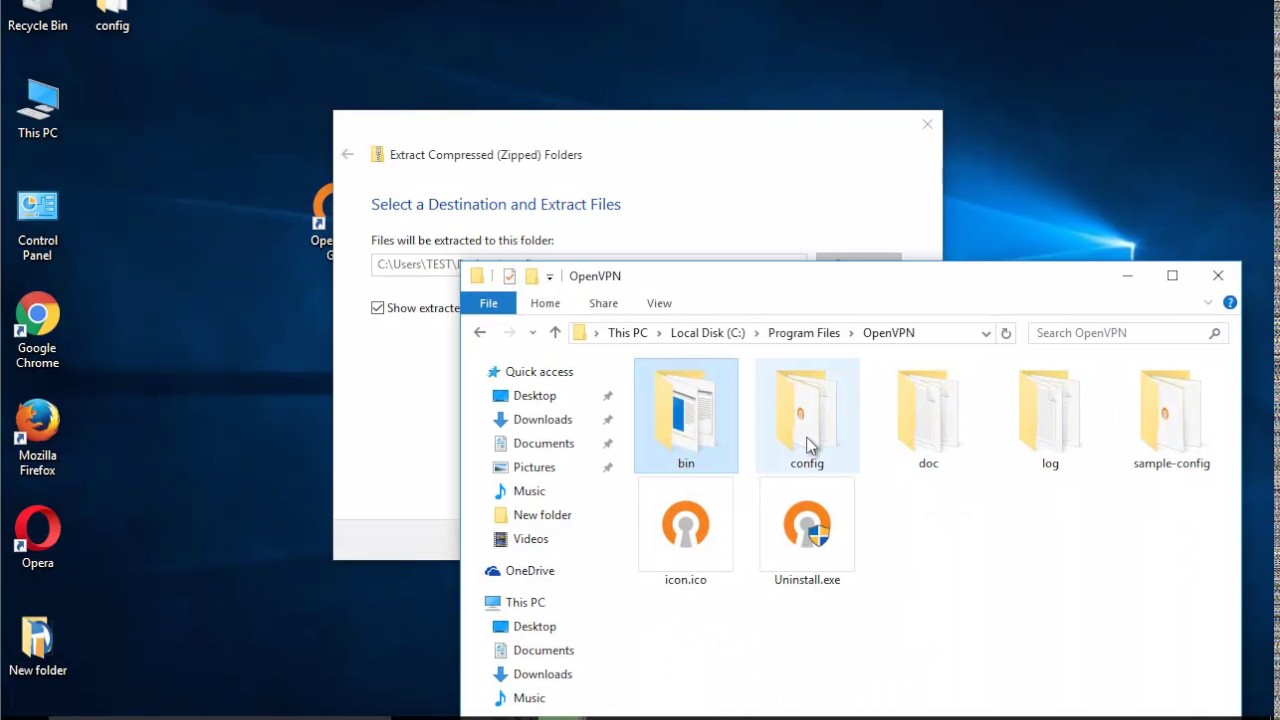Click Program Files in the breadcrumb
The image size is (1280, 720).
click(804, 333)
